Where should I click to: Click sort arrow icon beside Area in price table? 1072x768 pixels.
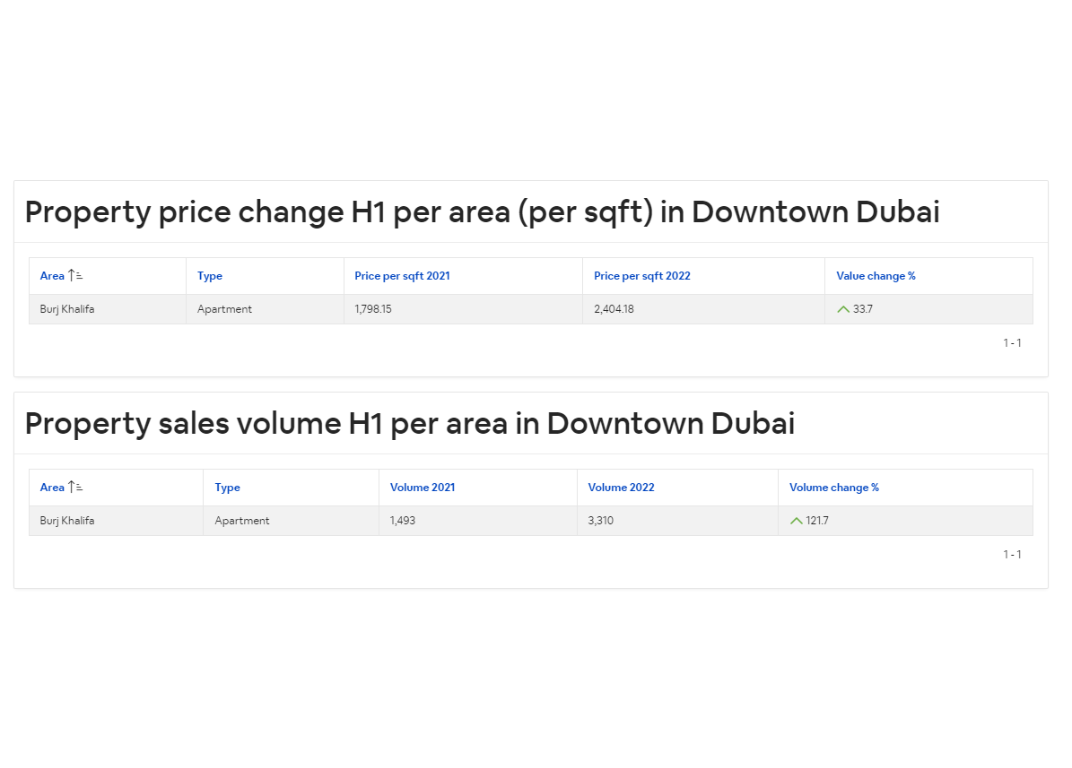coord(75,276)
